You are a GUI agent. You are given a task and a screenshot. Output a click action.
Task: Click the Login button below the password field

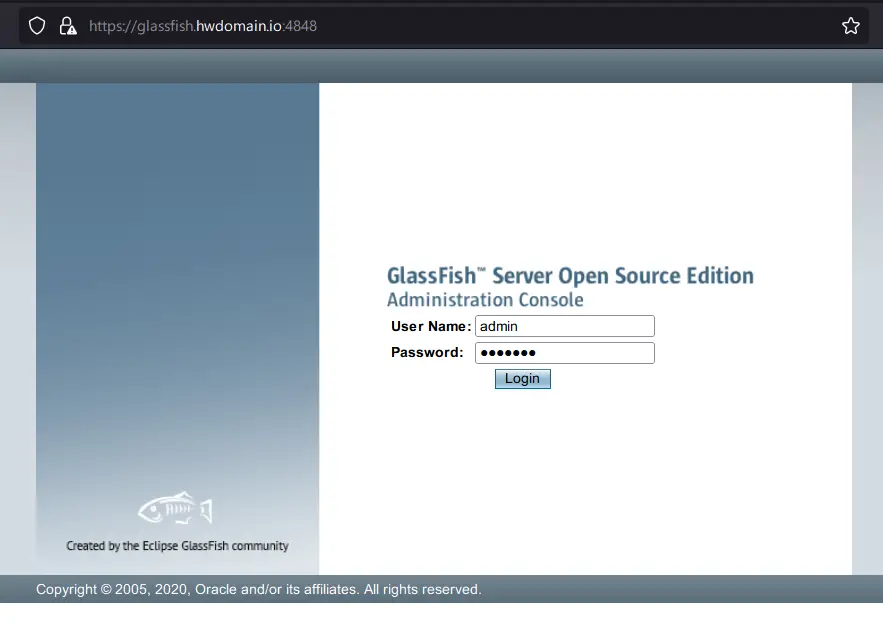522,378
